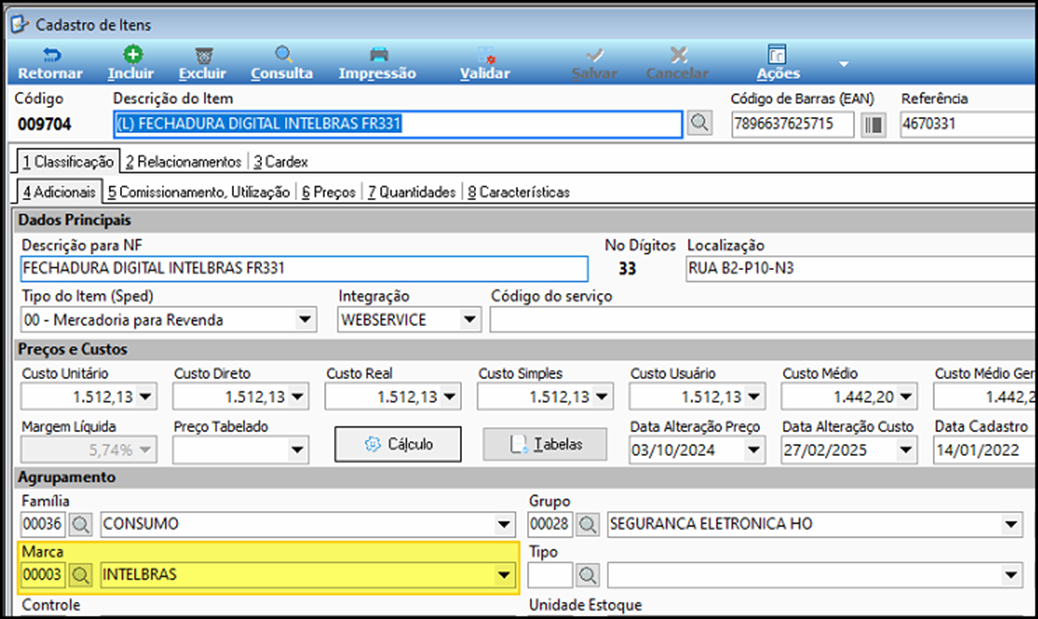Click the empty Tipo code field
The image size is (1038, 619).
[x=549, y=575]
